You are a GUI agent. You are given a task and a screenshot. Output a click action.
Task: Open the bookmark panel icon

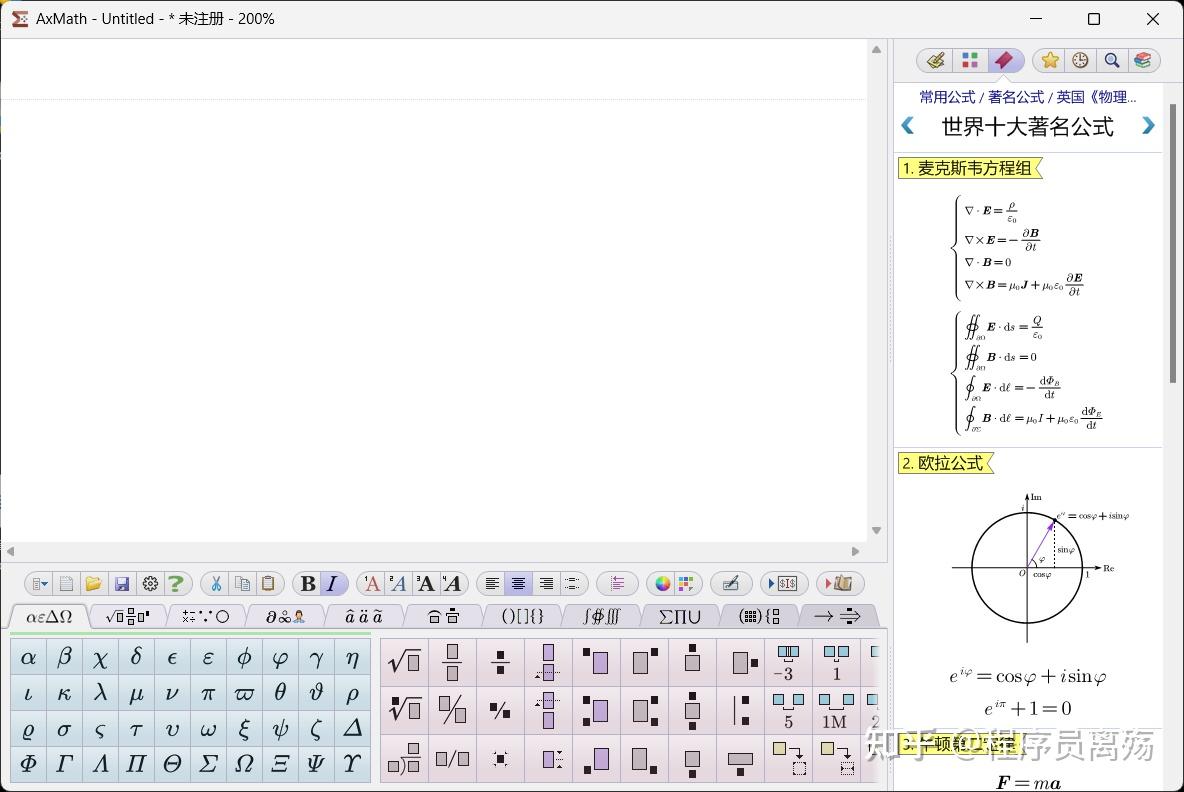[x=1005, y=60]
